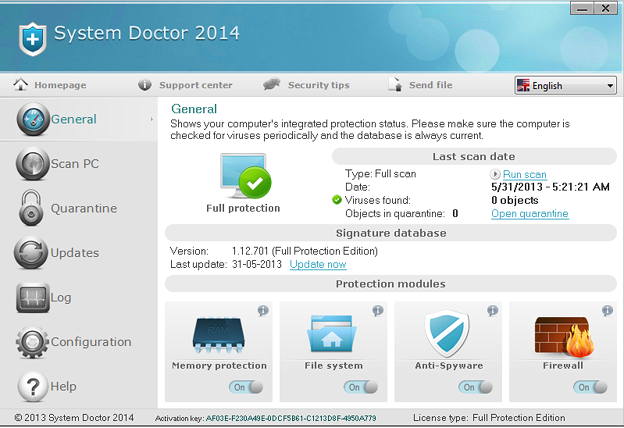Click the Run scan play arrow icon
Image resolution: width=624 pixels, height=428 pixels.
point(495,174)
